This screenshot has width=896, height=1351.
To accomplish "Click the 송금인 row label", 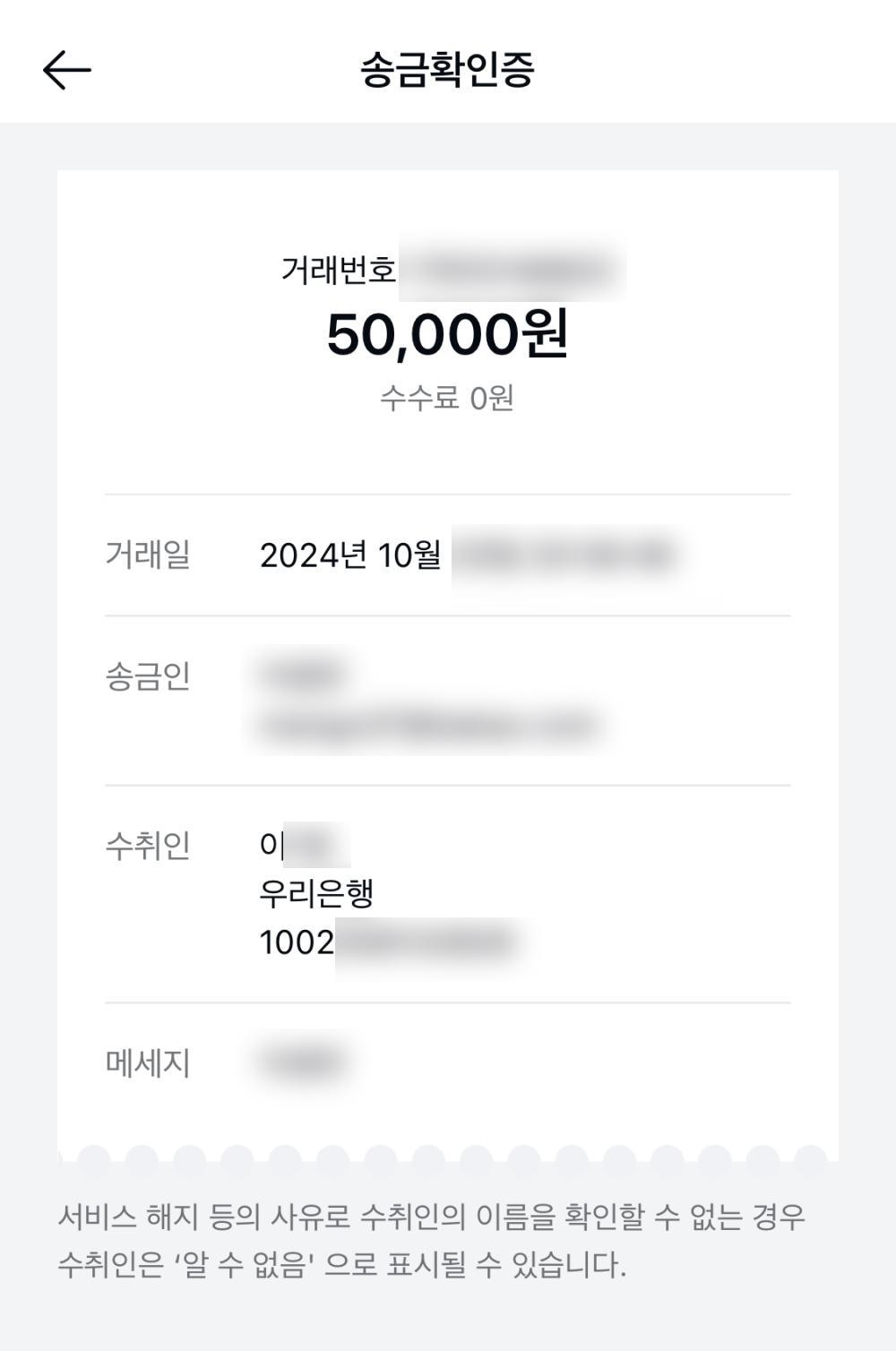I will [148, 676].
